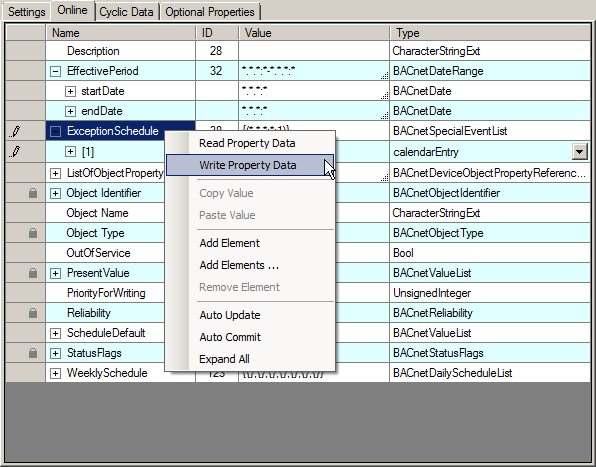Select the Description property name
Screen dimensions: 596x467
(x=93, y=51)
